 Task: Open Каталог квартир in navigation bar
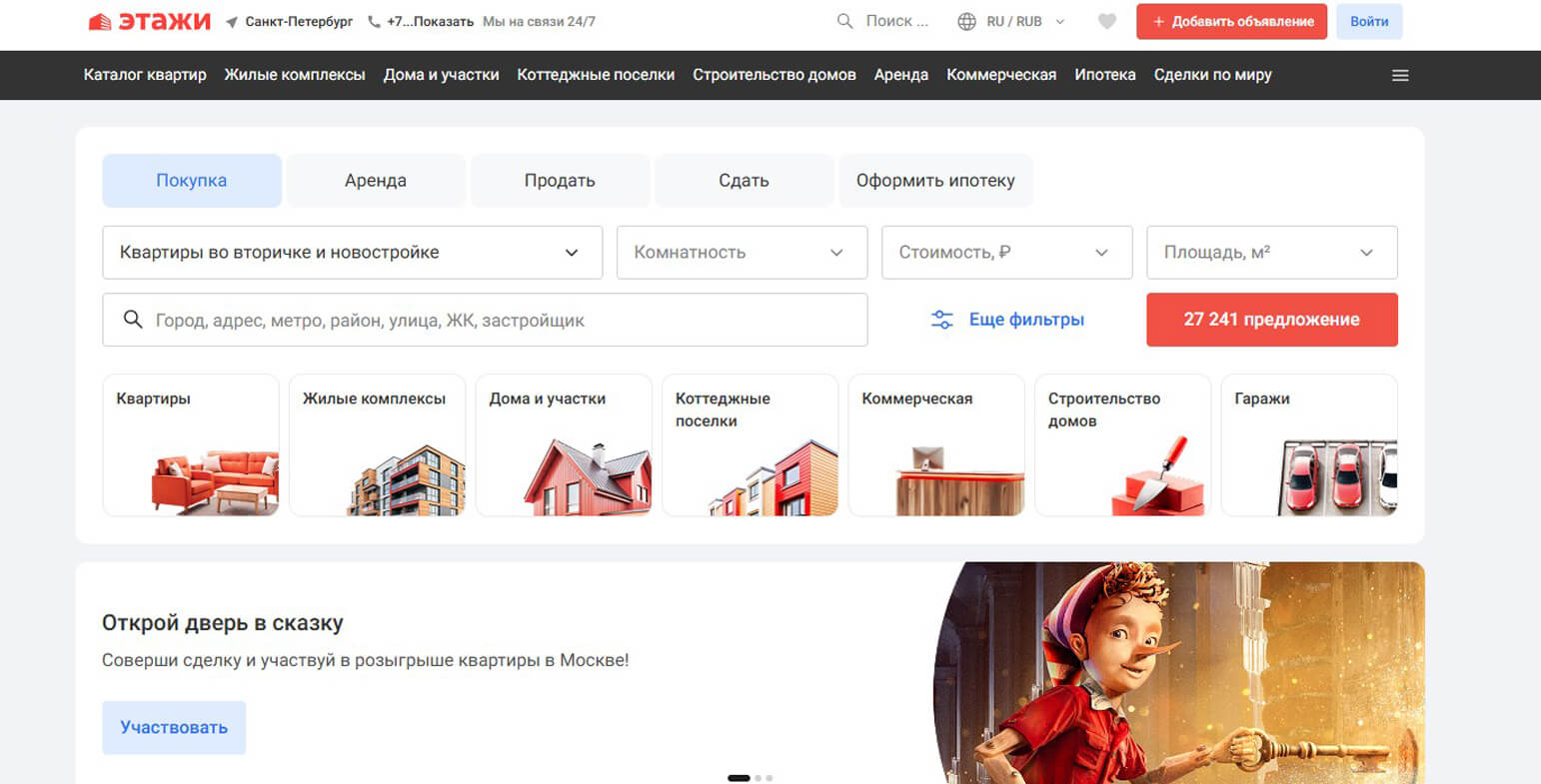pyautogui.click(x=145, y=75)
